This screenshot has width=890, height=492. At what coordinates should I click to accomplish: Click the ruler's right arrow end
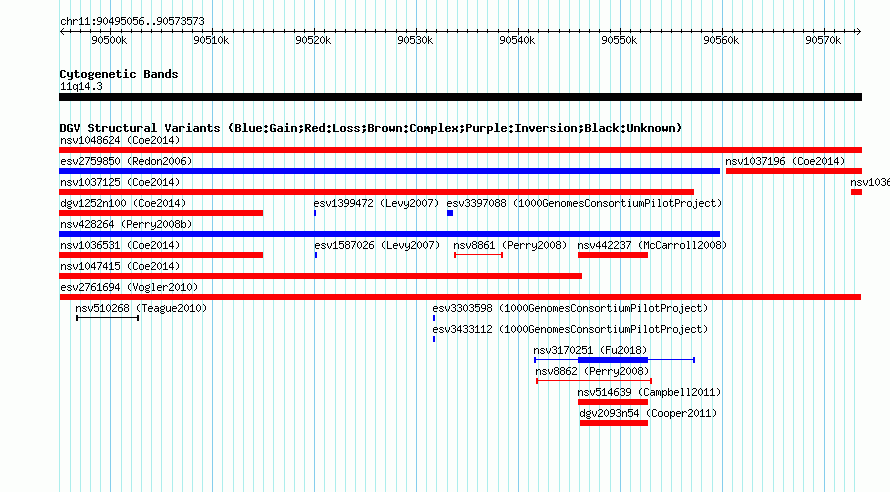click(x=859, y=31)
